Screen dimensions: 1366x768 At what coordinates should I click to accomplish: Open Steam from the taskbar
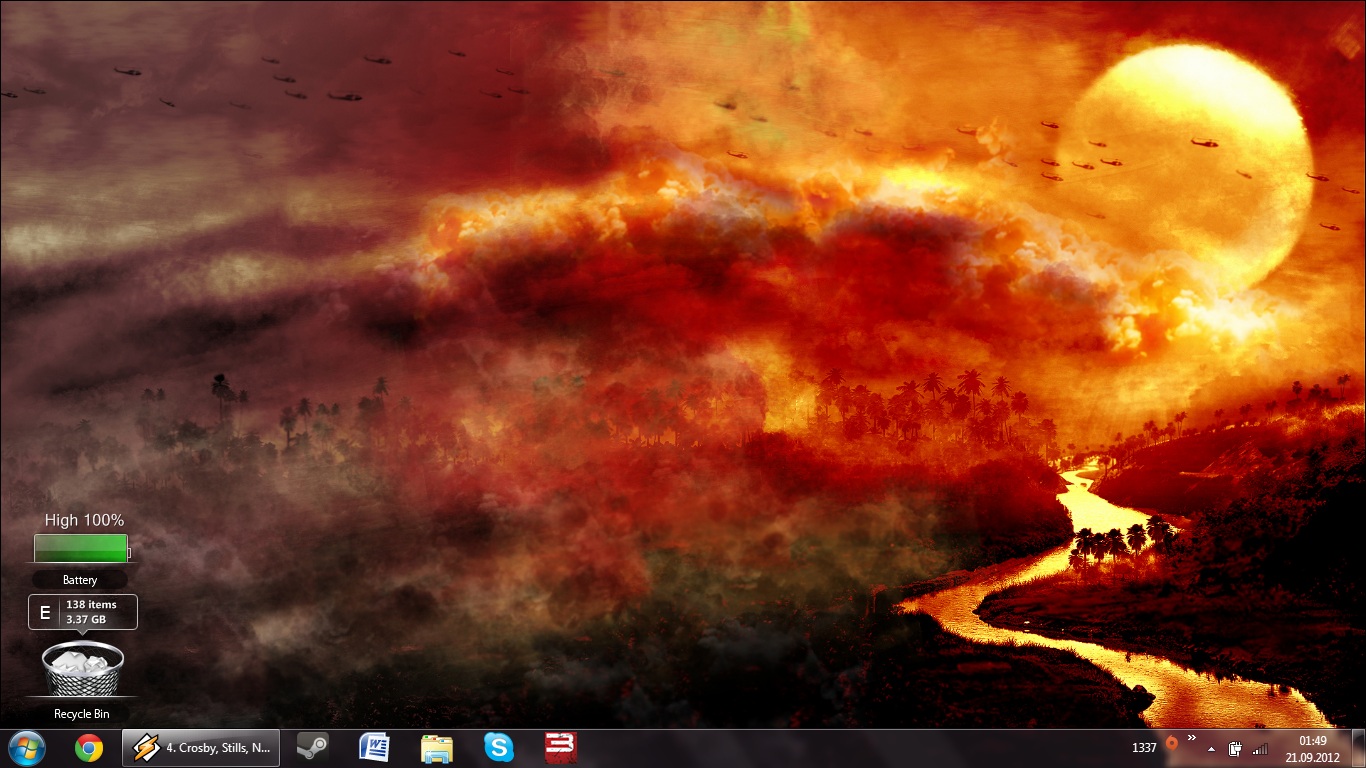tap(312, 748)
